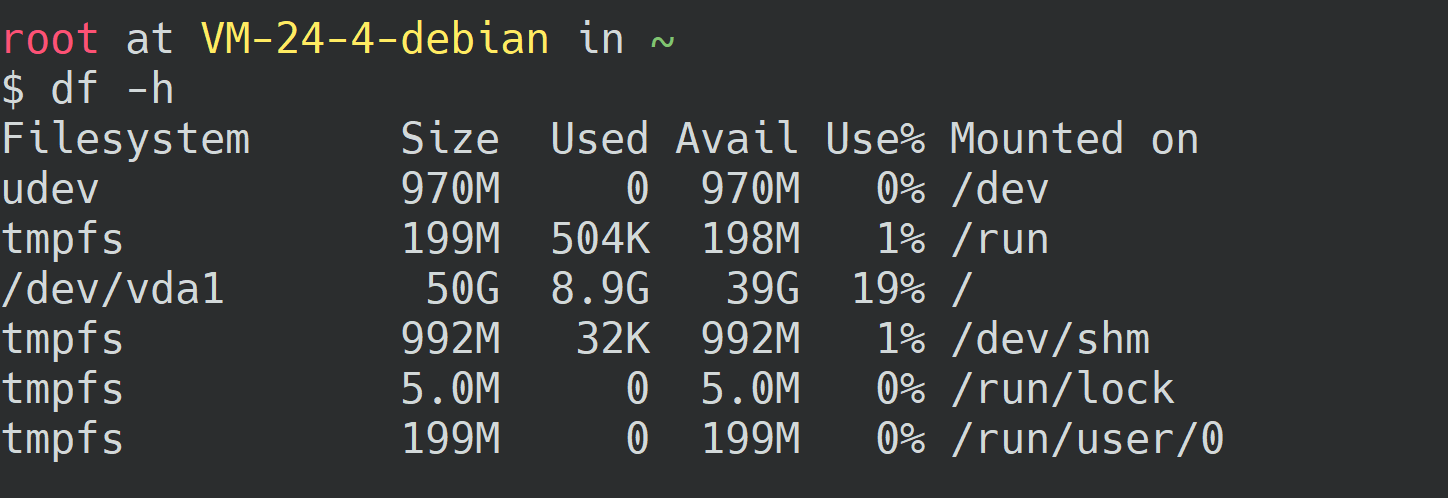Click the '32K' used value
This screenshot has width=1448, height=498.
(x=612, y=340)
